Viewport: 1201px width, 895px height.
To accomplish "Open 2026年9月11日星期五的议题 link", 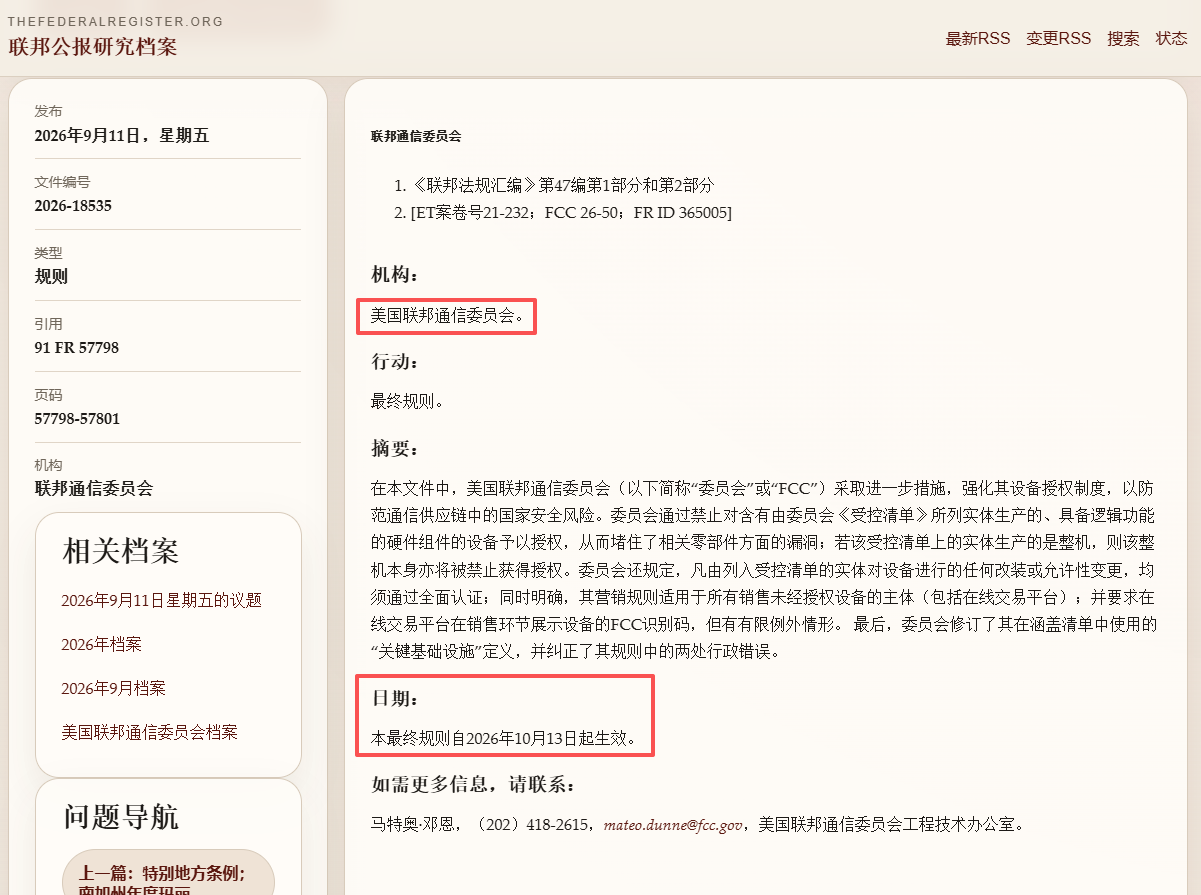I will [x=161, y=600].
